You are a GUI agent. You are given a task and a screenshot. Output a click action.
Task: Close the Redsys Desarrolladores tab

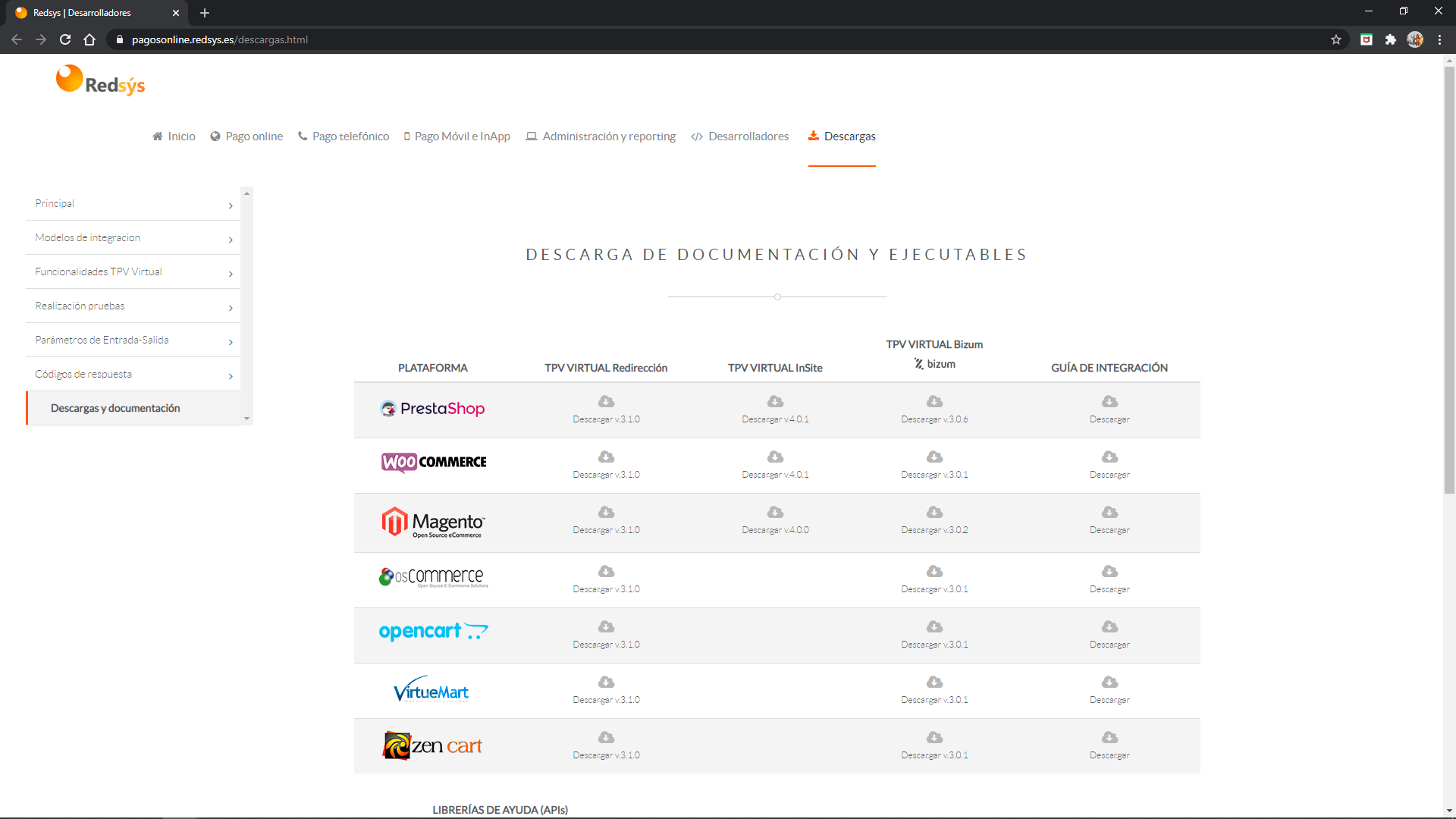(x=175, y=13)
